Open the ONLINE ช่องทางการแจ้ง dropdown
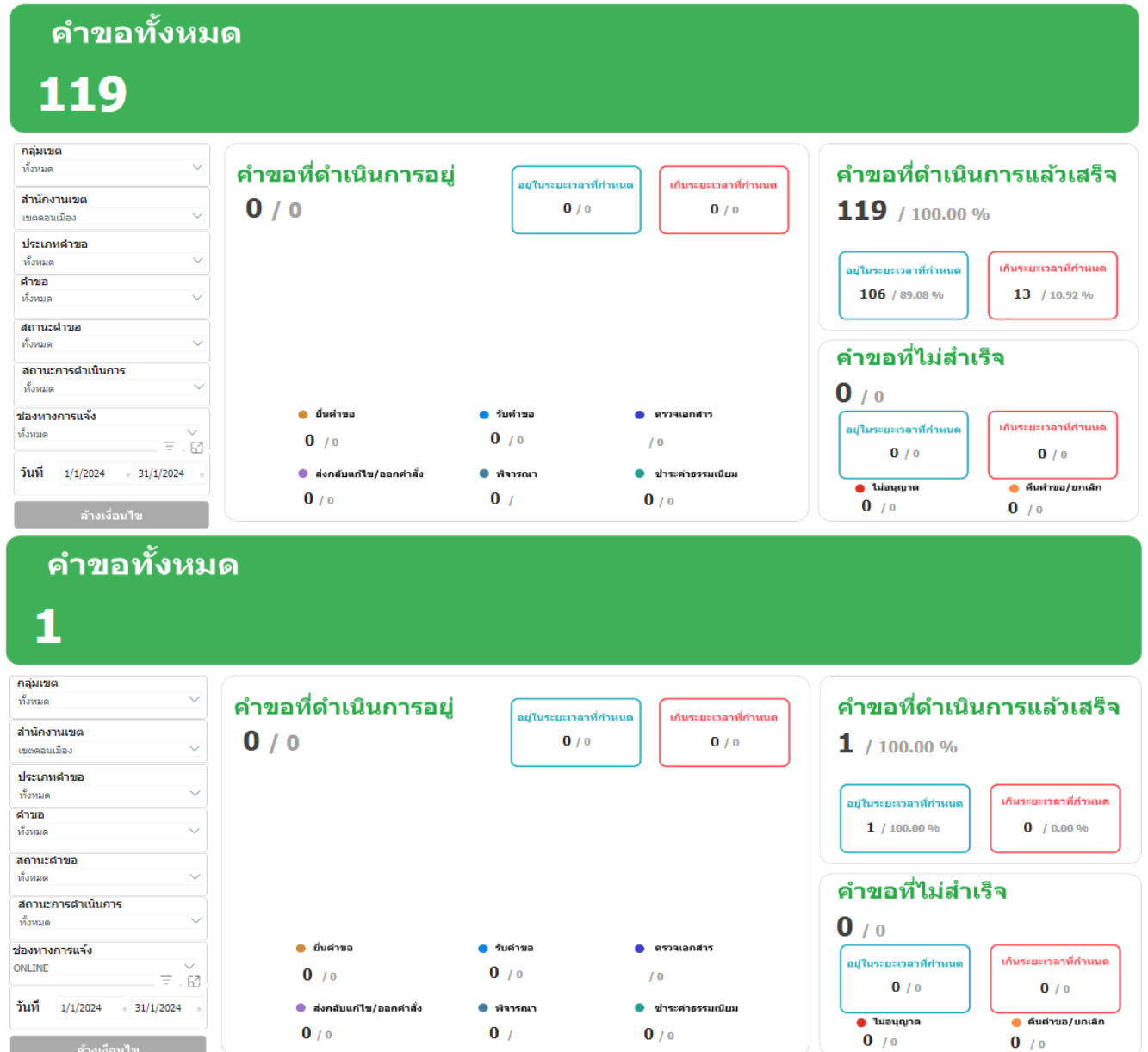1148x1052 pixels. pyautogui.click(x=189, y=967)
